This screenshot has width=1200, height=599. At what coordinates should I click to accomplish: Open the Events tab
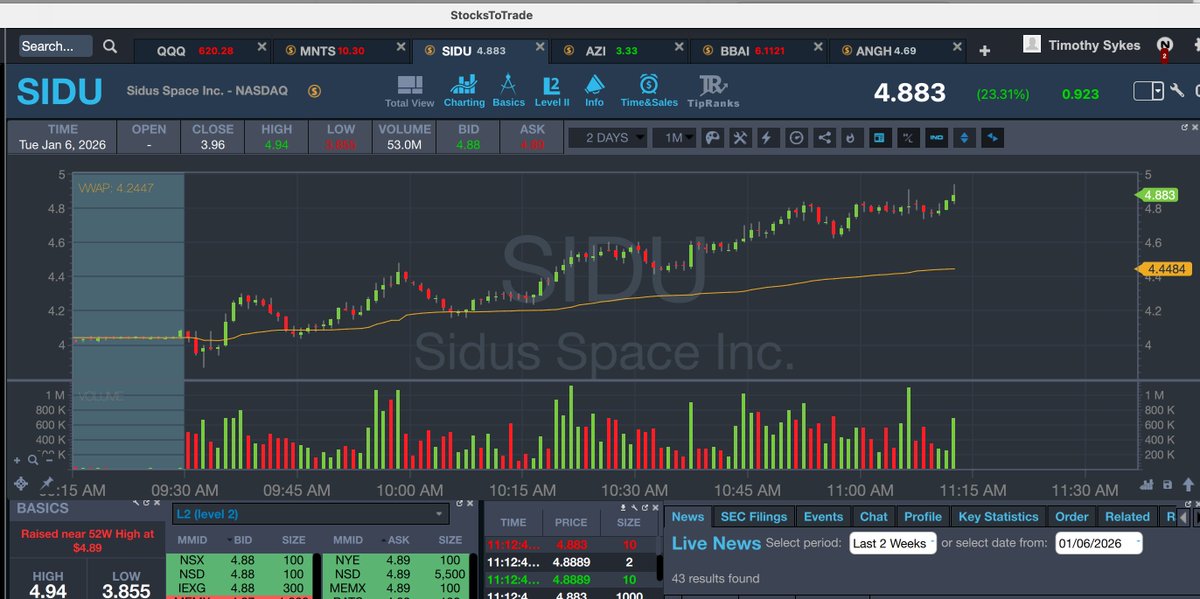pyautogui.click(x=823, y=516)
